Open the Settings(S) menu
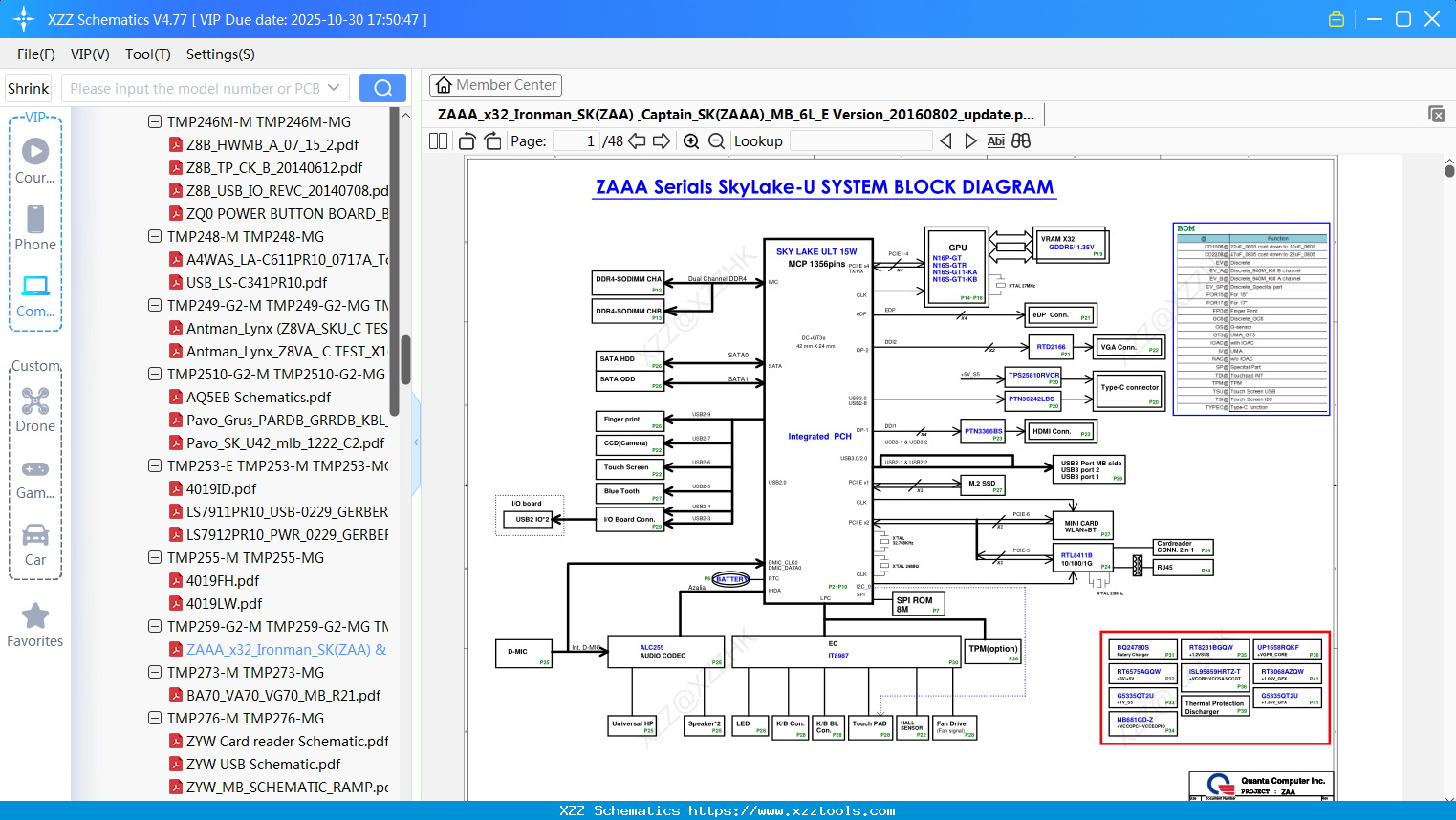 tap(221, 54)
